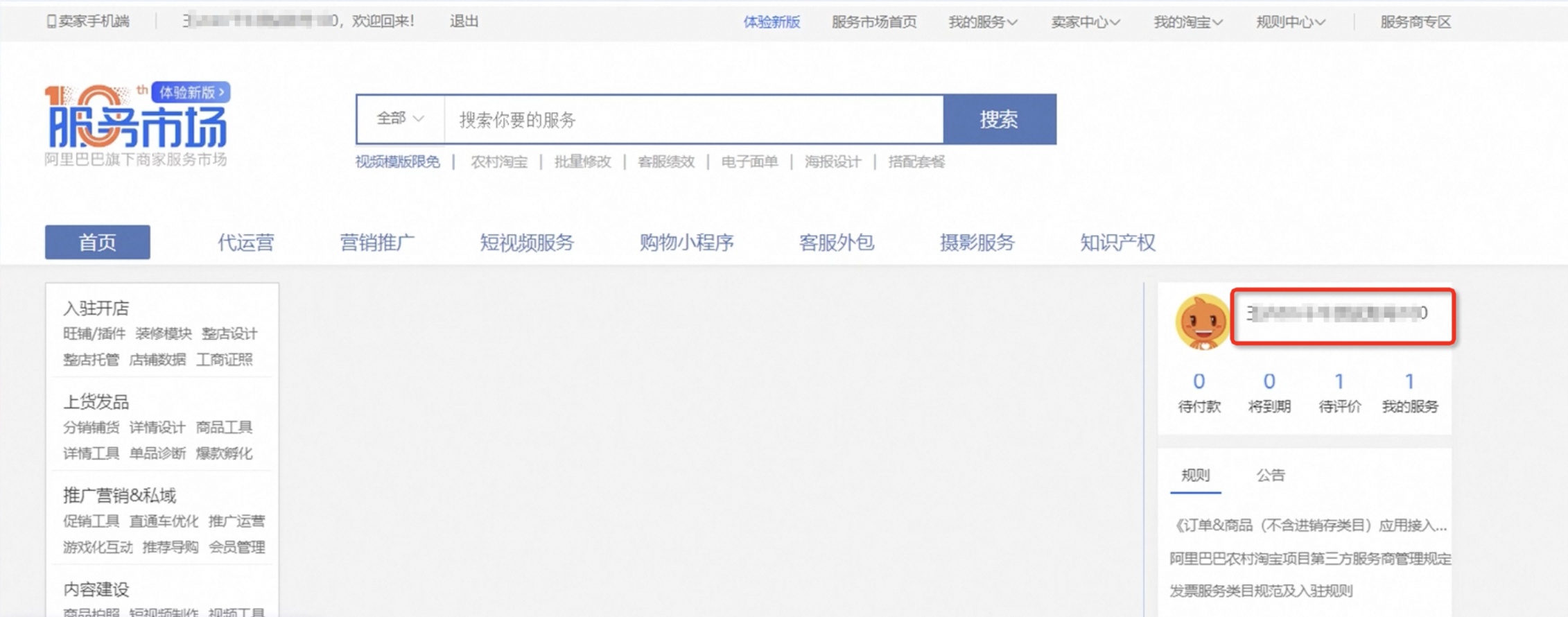Open the 全部 search category dropdown

coord(400,119)
